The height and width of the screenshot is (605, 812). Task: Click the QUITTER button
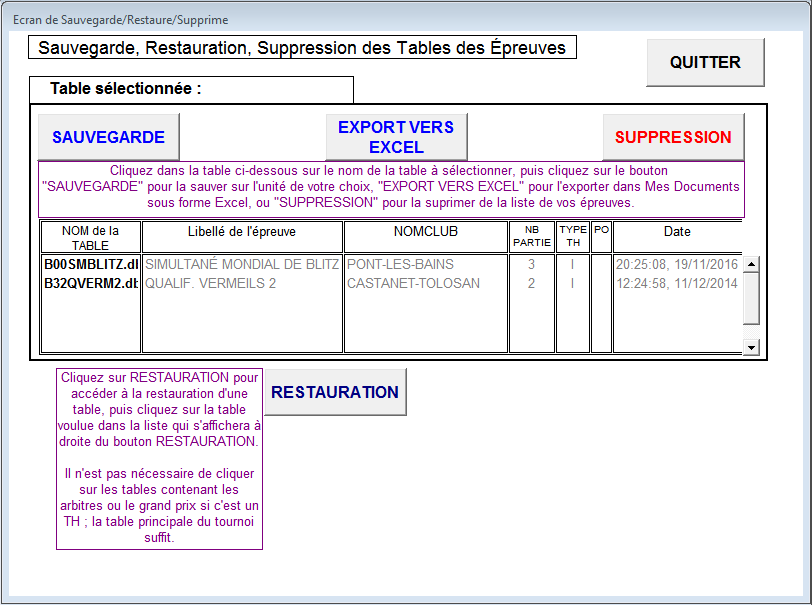coord(705,62)
